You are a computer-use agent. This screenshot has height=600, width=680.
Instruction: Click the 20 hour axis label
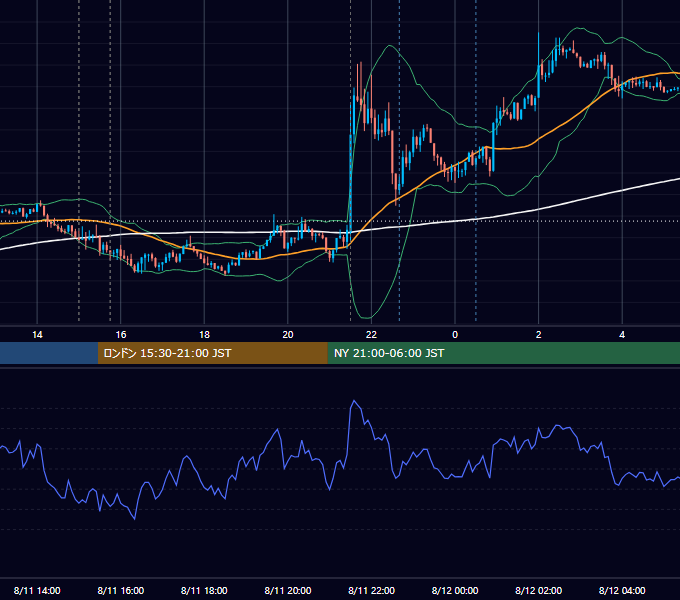pos(288,335)
